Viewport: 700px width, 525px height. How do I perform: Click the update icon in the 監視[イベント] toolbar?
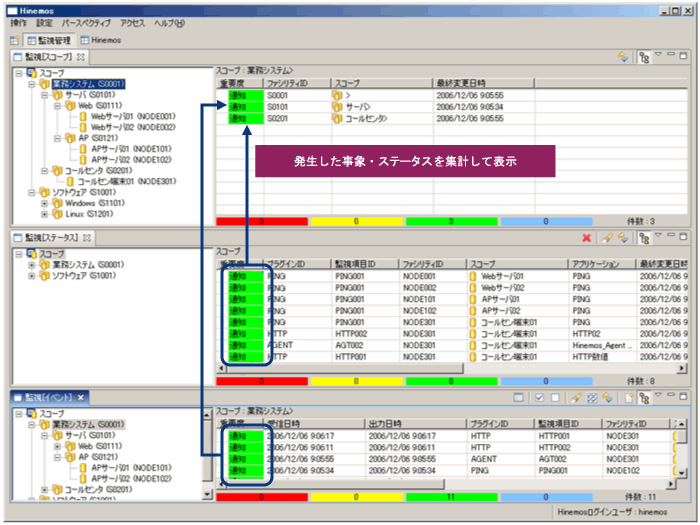tap(607, 397)
